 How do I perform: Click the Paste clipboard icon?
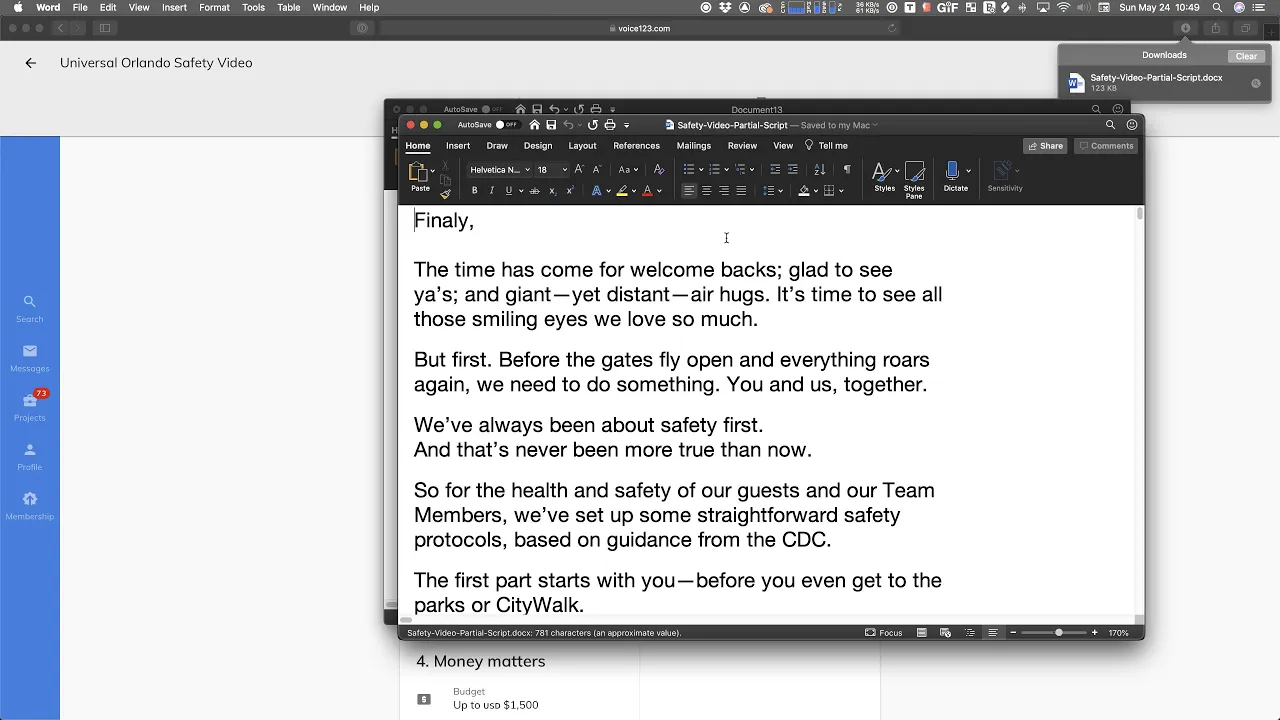tap(418, 171)
